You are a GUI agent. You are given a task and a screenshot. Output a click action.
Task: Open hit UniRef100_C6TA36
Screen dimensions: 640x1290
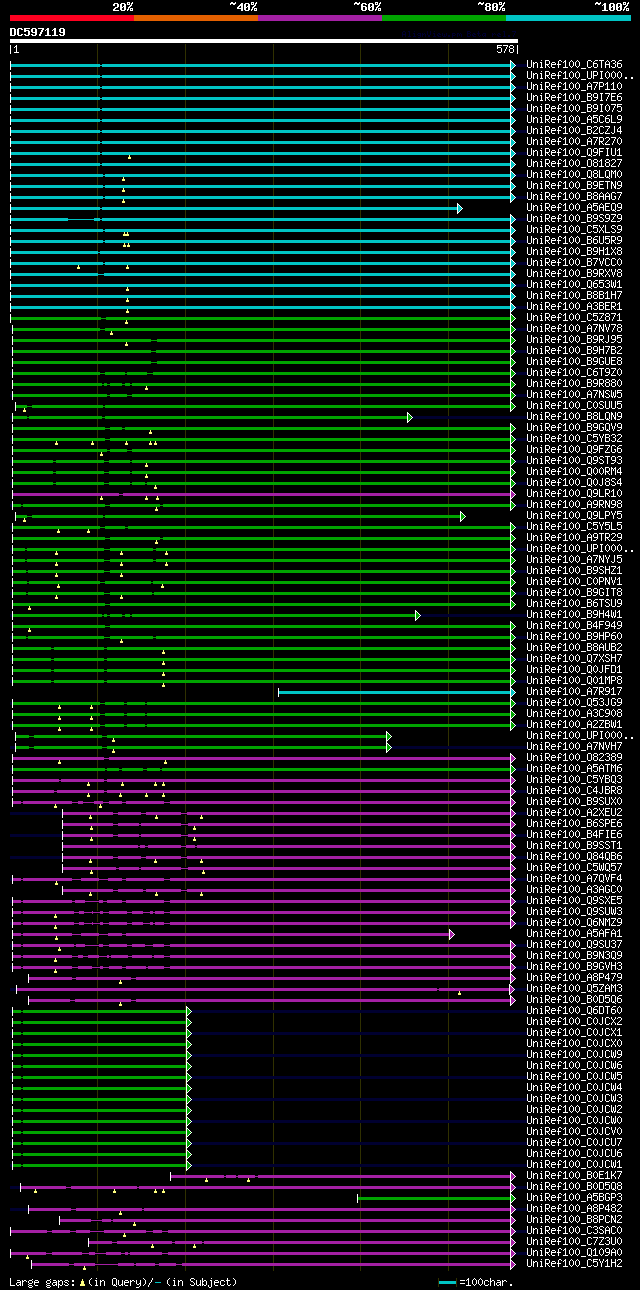(x=574, y=65)
